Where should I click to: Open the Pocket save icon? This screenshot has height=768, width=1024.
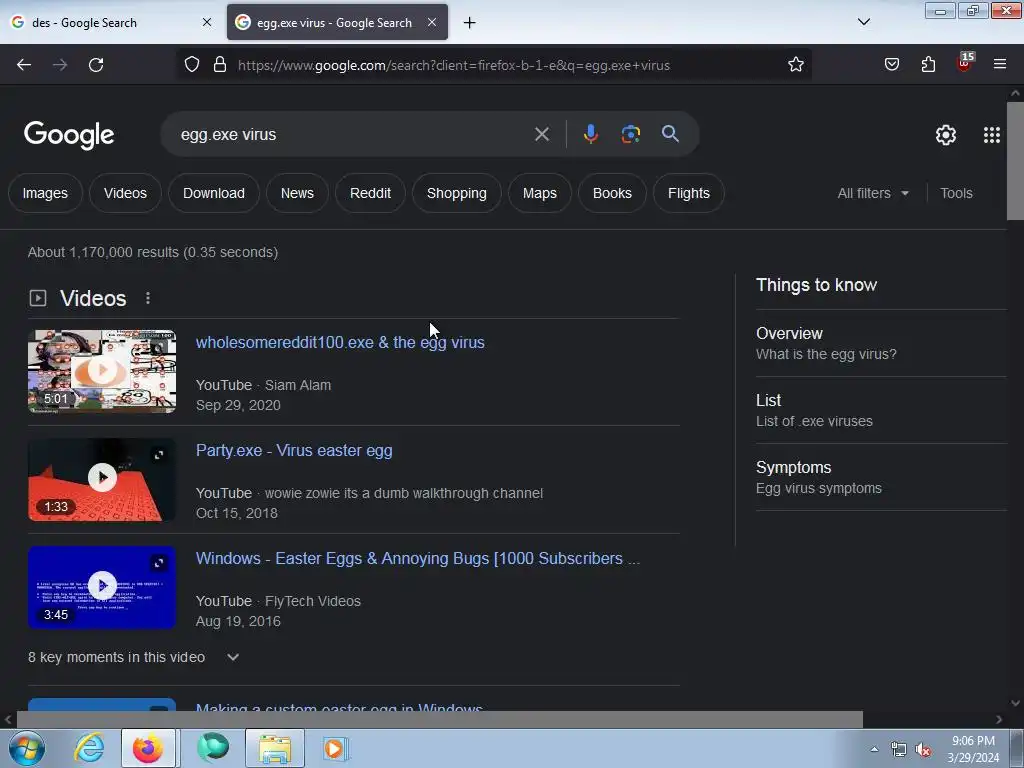[891, 65]
